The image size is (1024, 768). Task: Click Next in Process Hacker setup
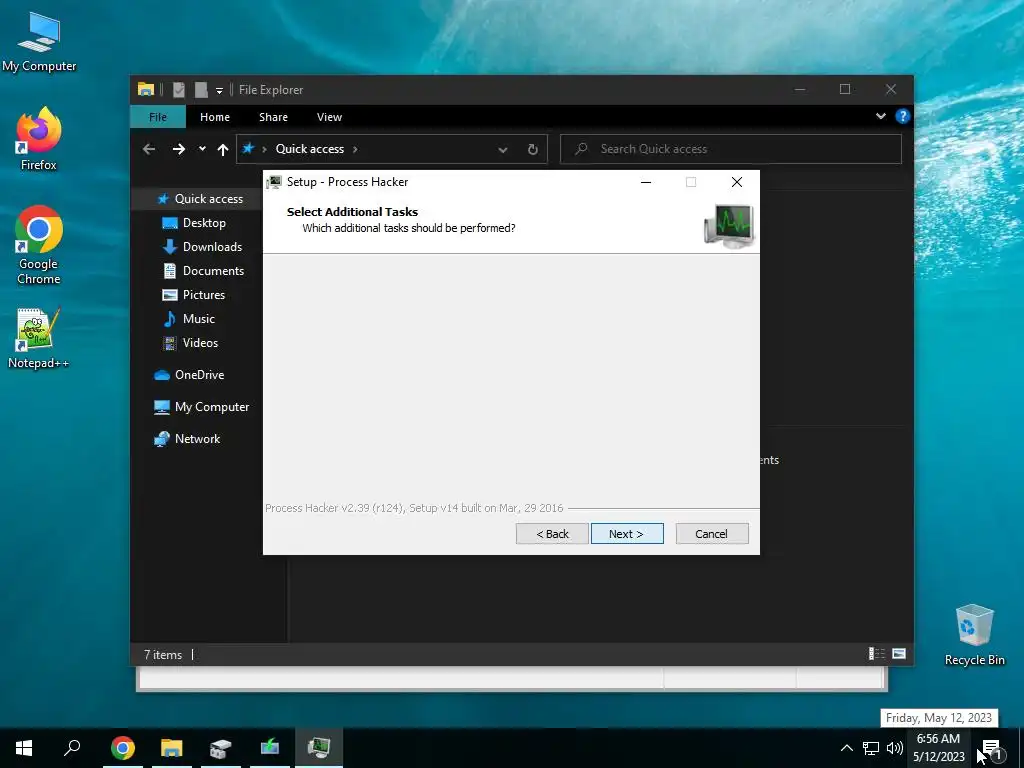(x=627, y=534)
